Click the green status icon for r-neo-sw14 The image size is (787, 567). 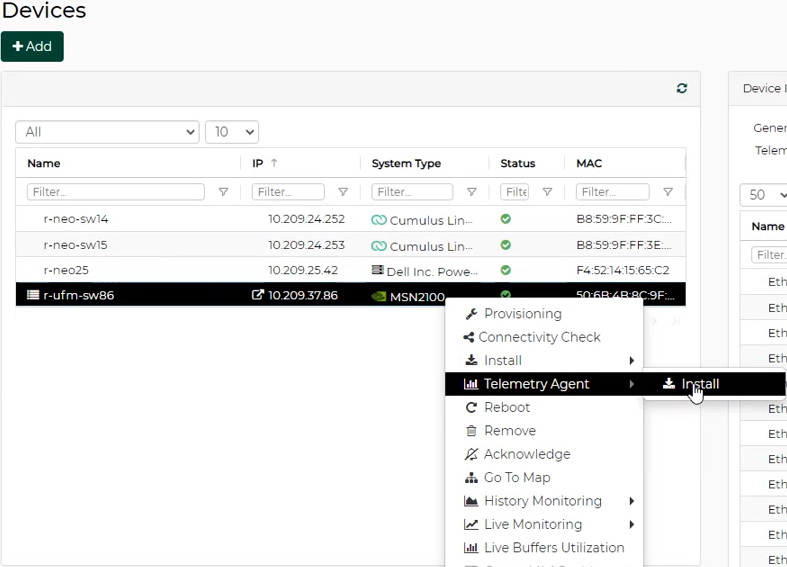[x=506, y=219]
